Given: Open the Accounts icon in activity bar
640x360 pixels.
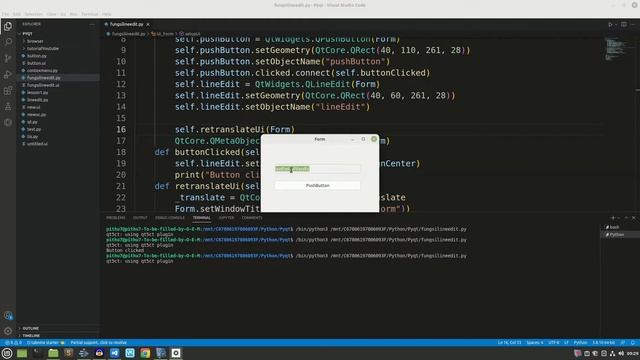Looking at the screenshot, I should (x=8, y=315).
